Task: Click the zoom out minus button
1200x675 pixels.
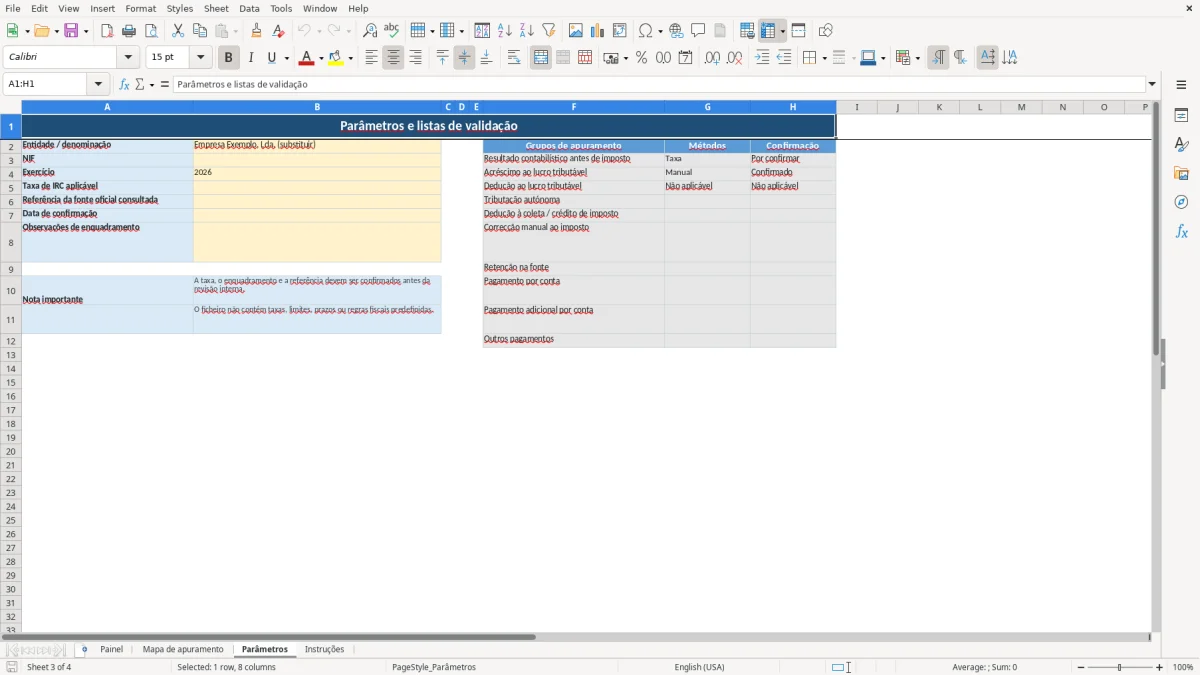Action: tap(1081, 667)
